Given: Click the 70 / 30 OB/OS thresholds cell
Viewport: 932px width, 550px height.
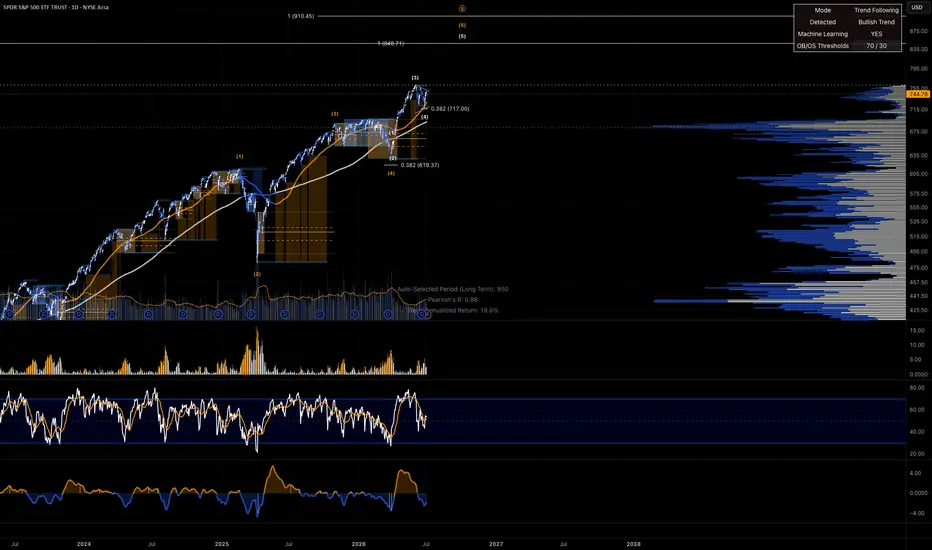Looking at the screenshot, I should (876, 46).
